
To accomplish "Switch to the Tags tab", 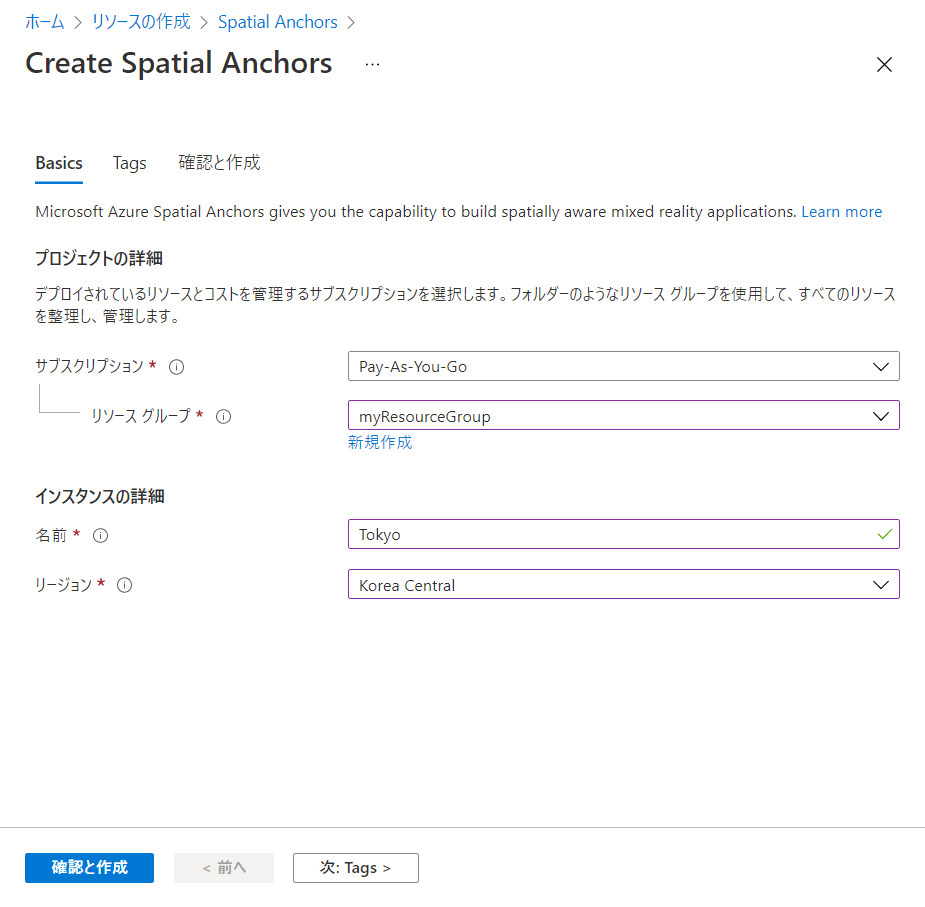I will (129, 163).
